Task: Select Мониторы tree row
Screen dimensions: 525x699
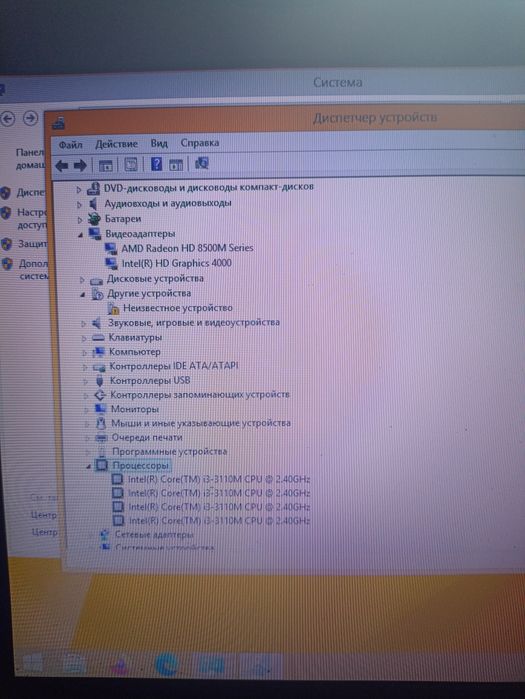Action: pyautogui.click(x=135, y=409)
